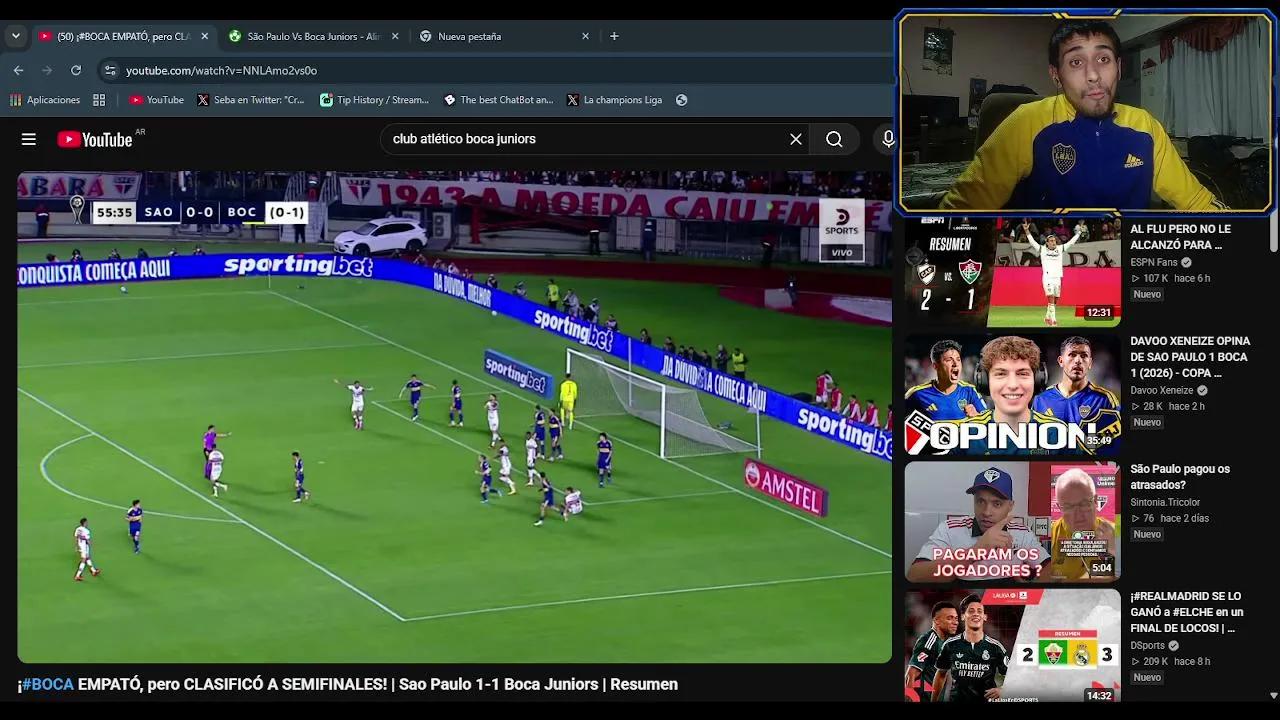Screen dimensions: 1280x720
Task: Open ¡#REALMADRID SE LO GANÓ video title
Action: coord(1187,612)
